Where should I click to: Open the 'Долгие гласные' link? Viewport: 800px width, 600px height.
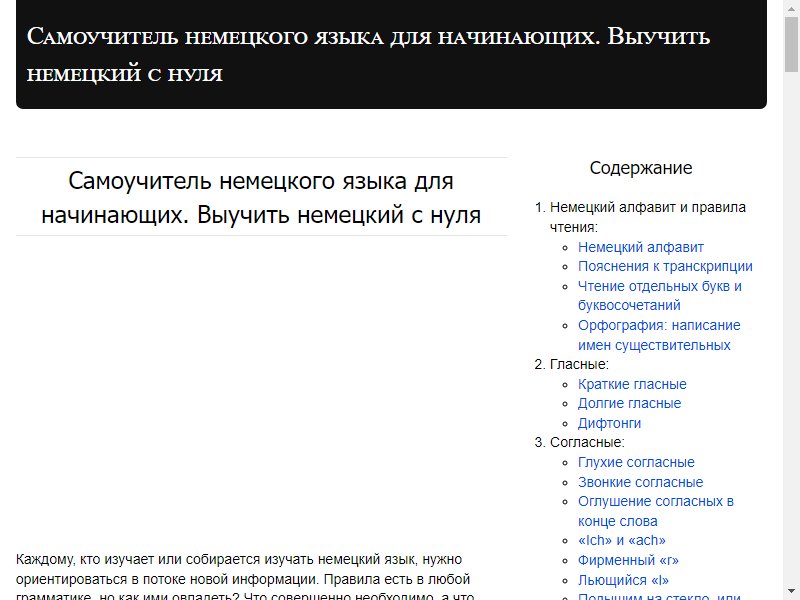click(630, 404)
